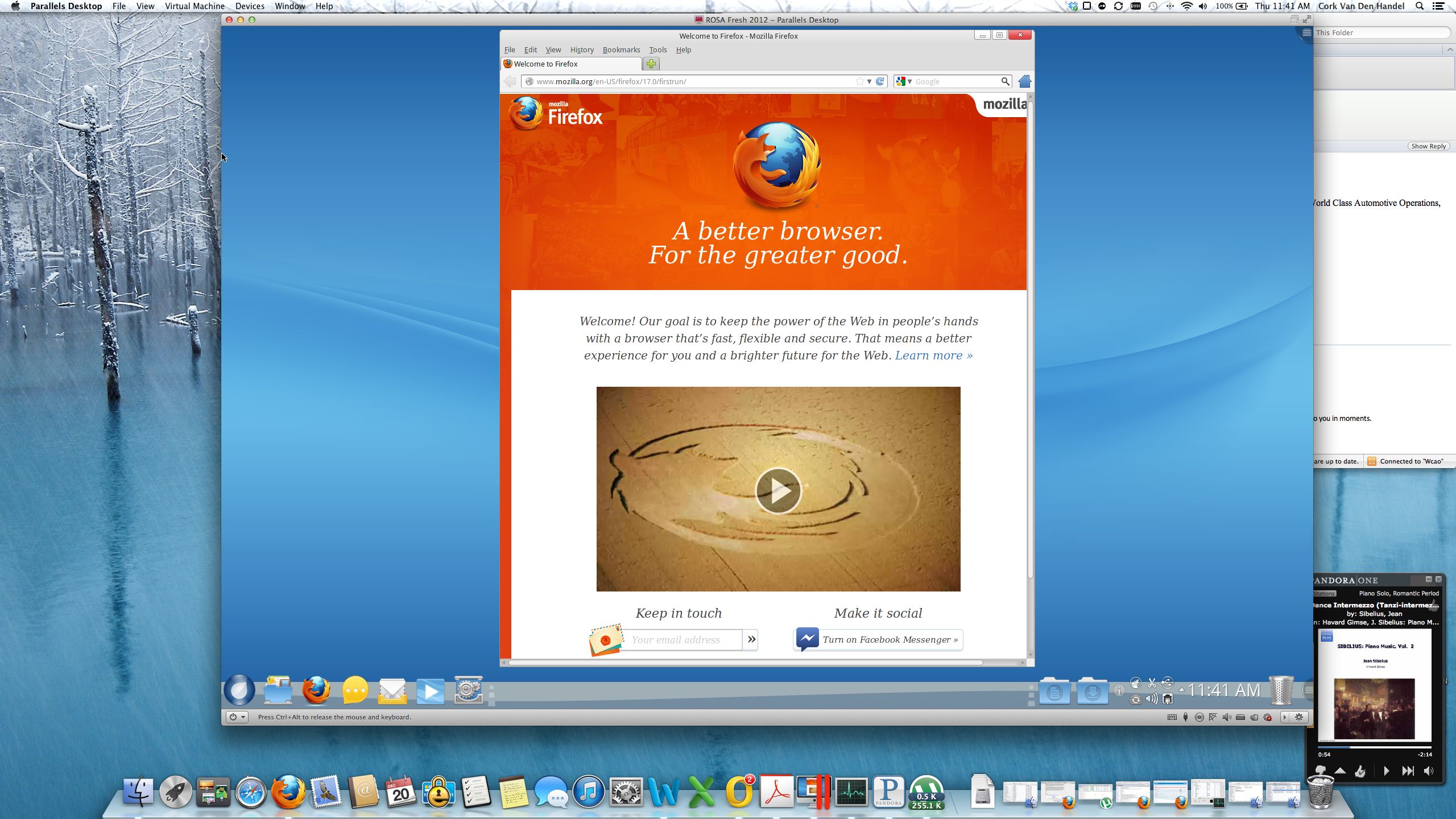Image resolution: width=1456 pixels, height=819 pixels.
Task: Click the Your email address field
Action: point(682,640)
